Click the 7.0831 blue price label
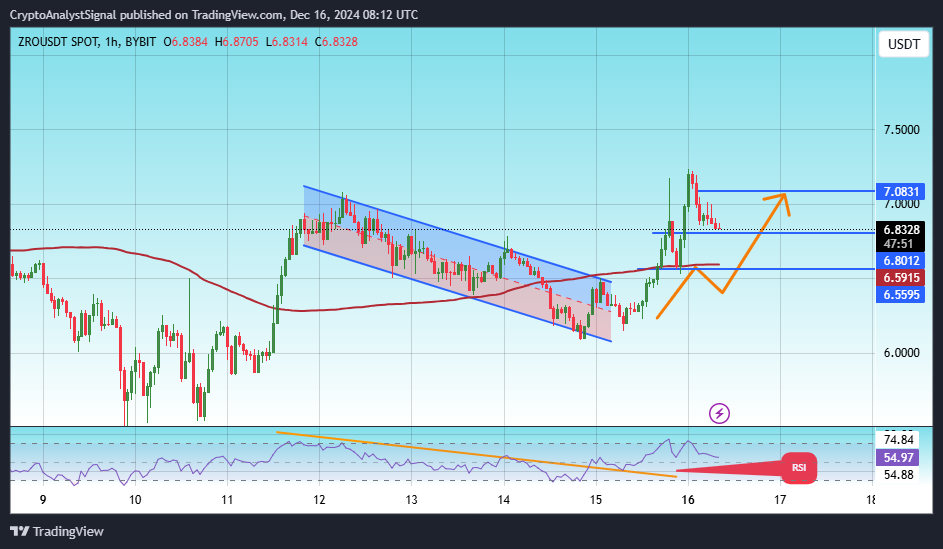 [900, 192]
